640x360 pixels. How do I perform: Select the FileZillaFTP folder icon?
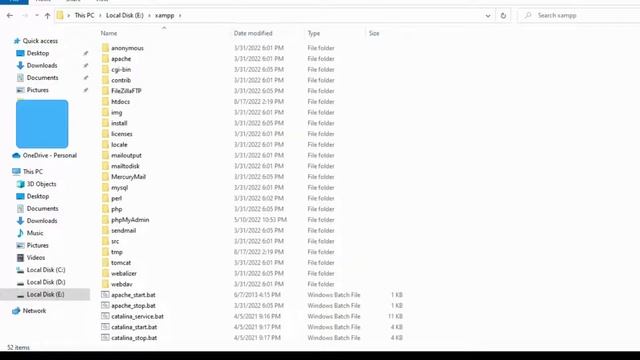pos(105,91)
